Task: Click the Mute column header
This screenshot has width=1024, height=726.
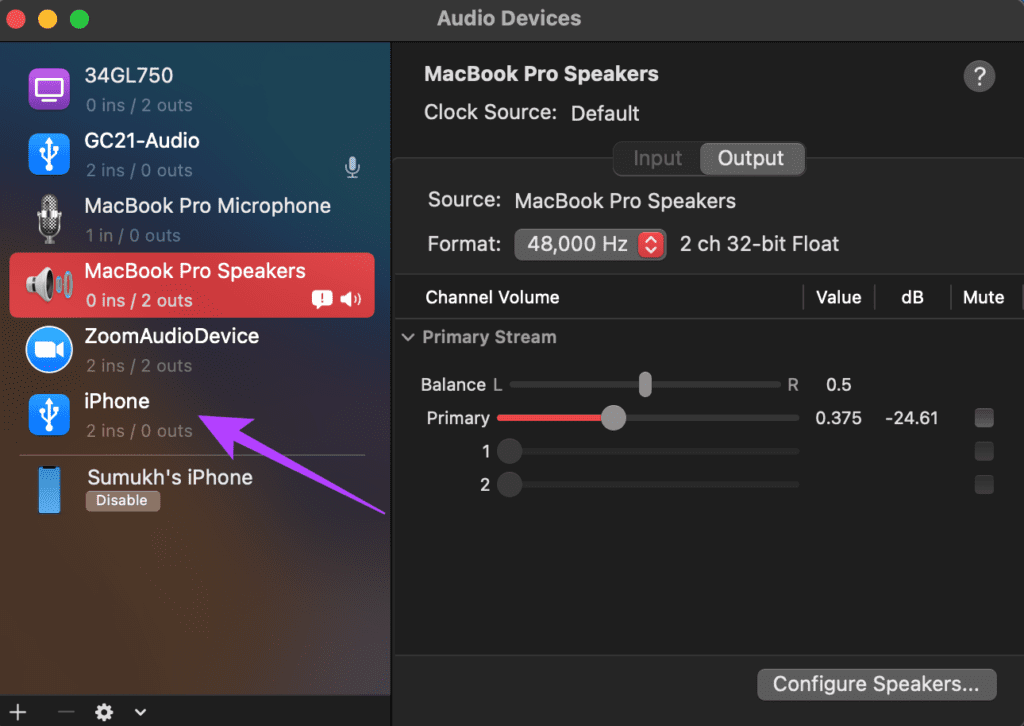Action: pyautogui.click(x=983, y=298)
